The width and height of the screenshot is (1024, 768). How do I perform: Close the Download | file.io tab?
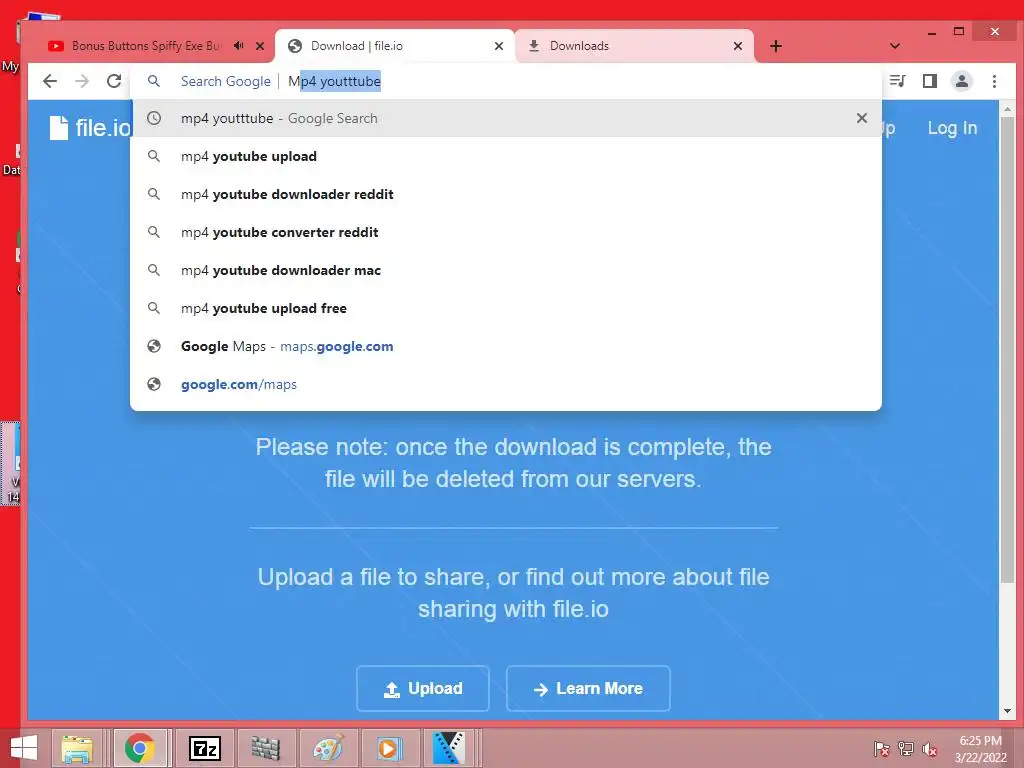click(x=499, y=46)
